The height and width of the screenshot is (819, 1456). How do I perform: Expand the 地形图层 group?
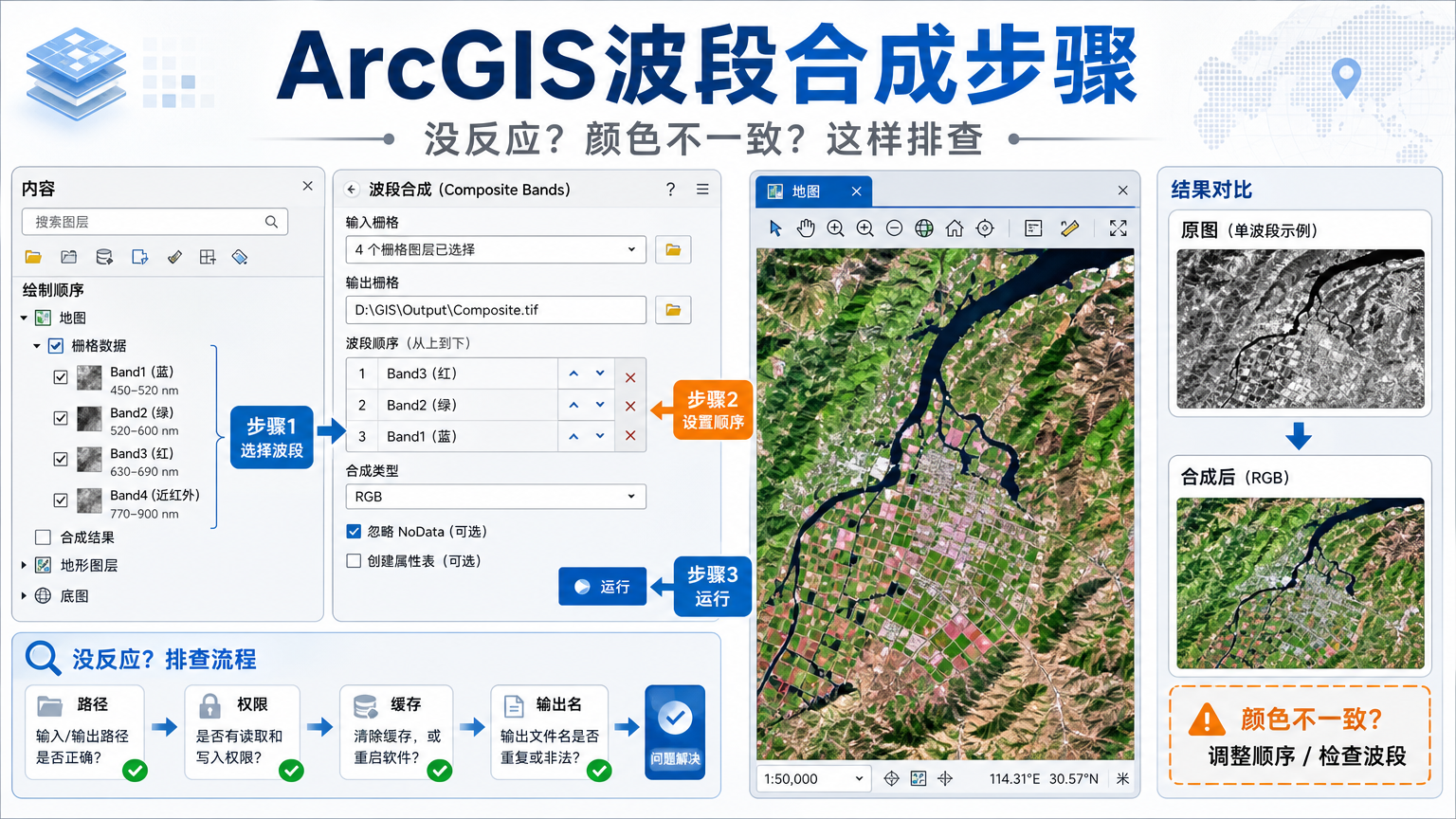24,566
